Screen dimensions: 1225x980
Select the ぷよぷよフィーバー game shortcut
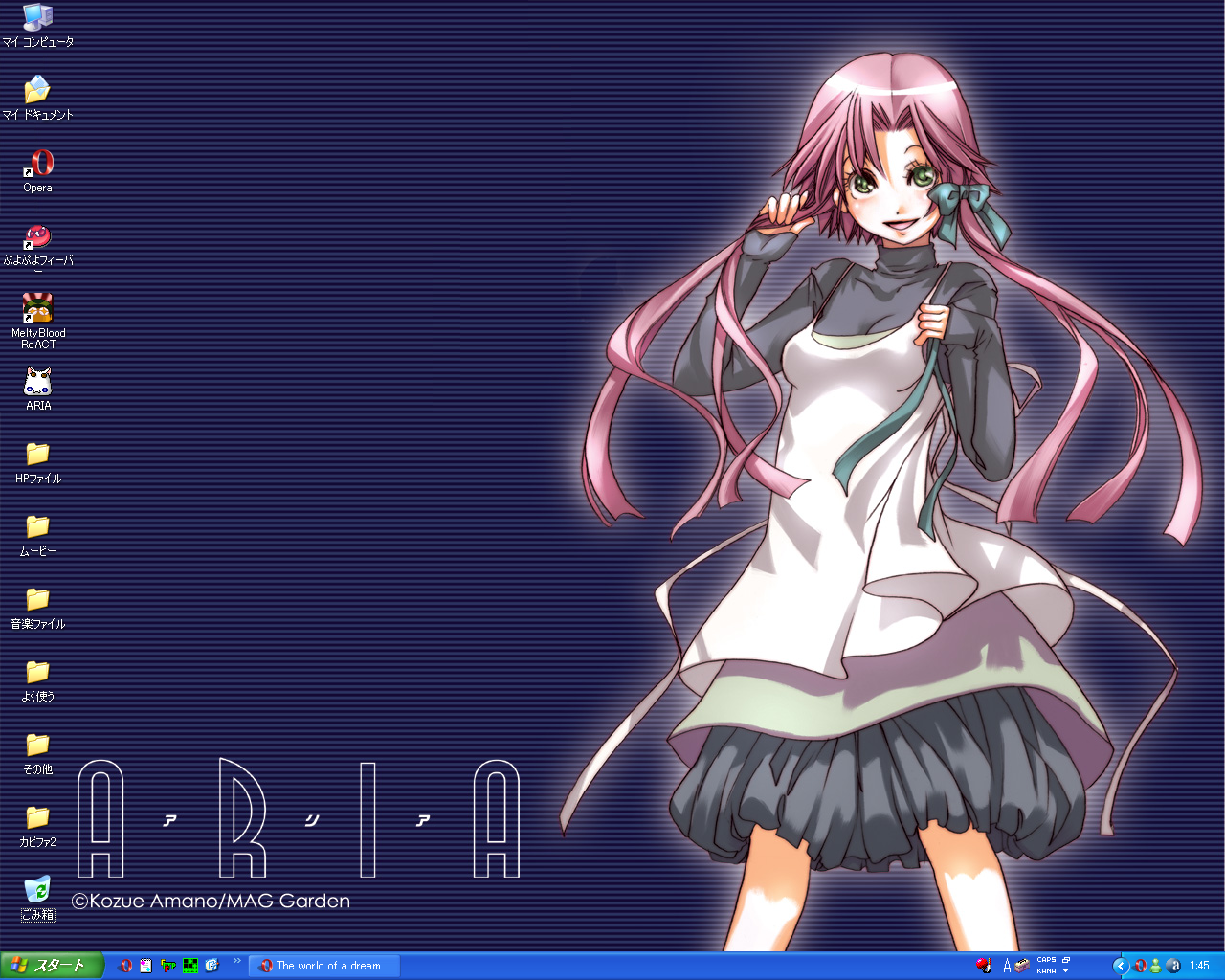38,246
